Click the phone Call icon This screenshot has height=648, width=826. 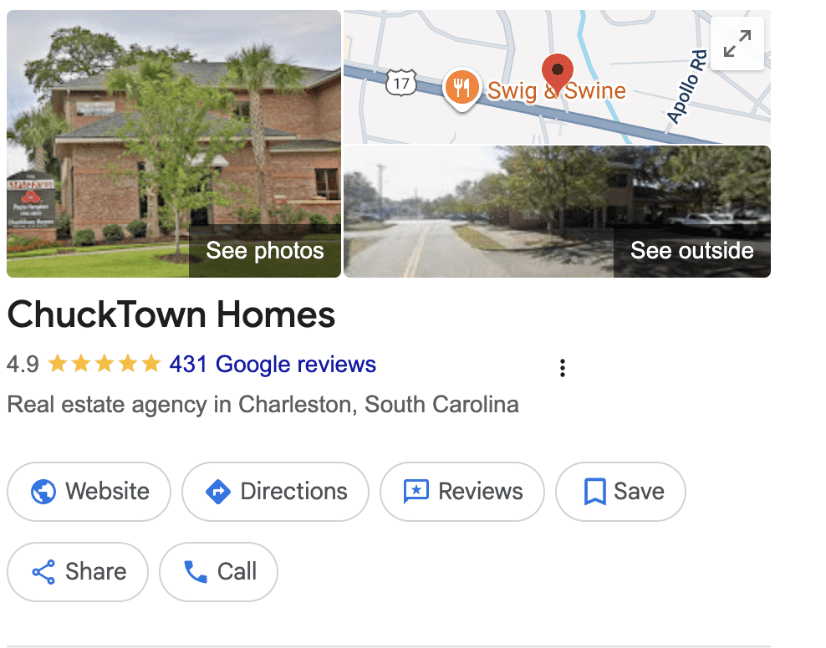(x=195, y=572)
